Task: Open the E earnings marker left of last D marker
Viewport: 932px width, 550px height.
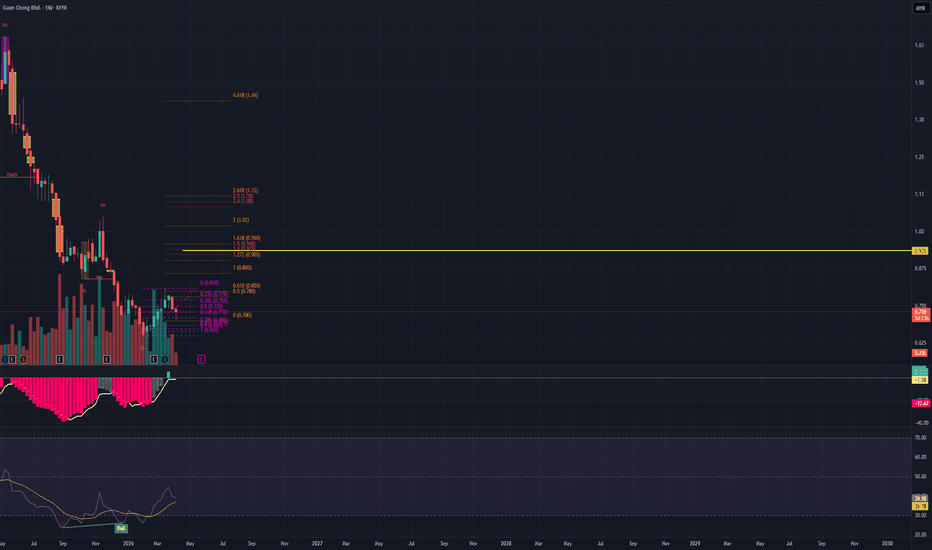Action: [x=154, y=359]
